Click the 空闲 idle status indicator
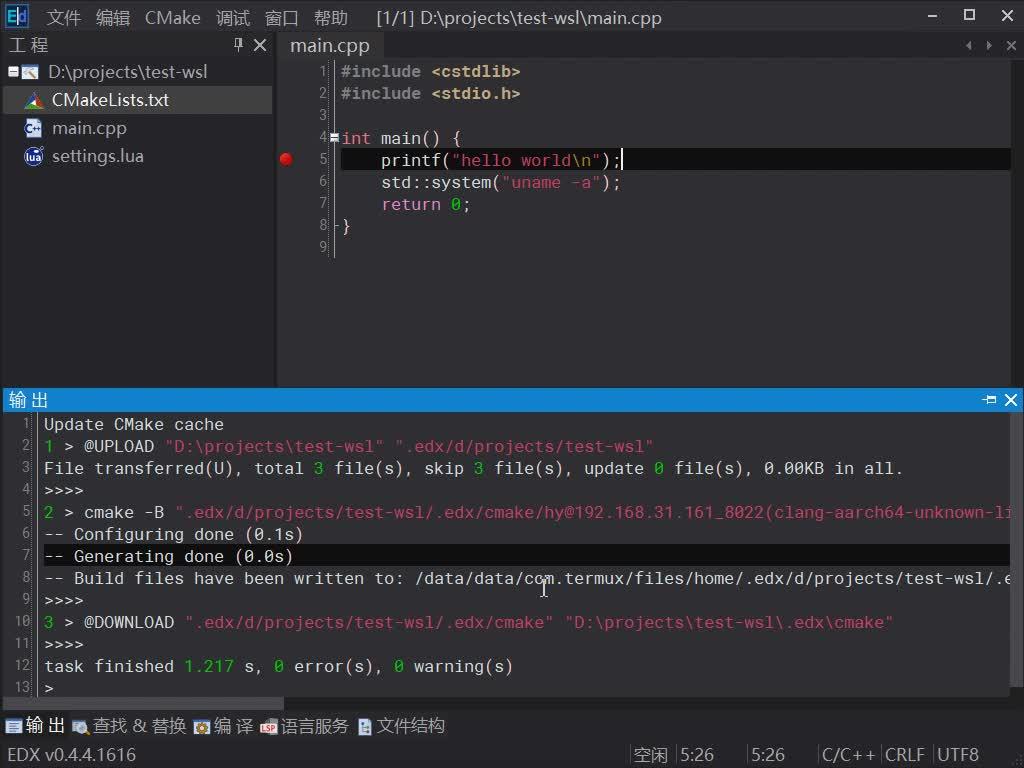Viewport: 1024px width, 768px height. (650, 755)
